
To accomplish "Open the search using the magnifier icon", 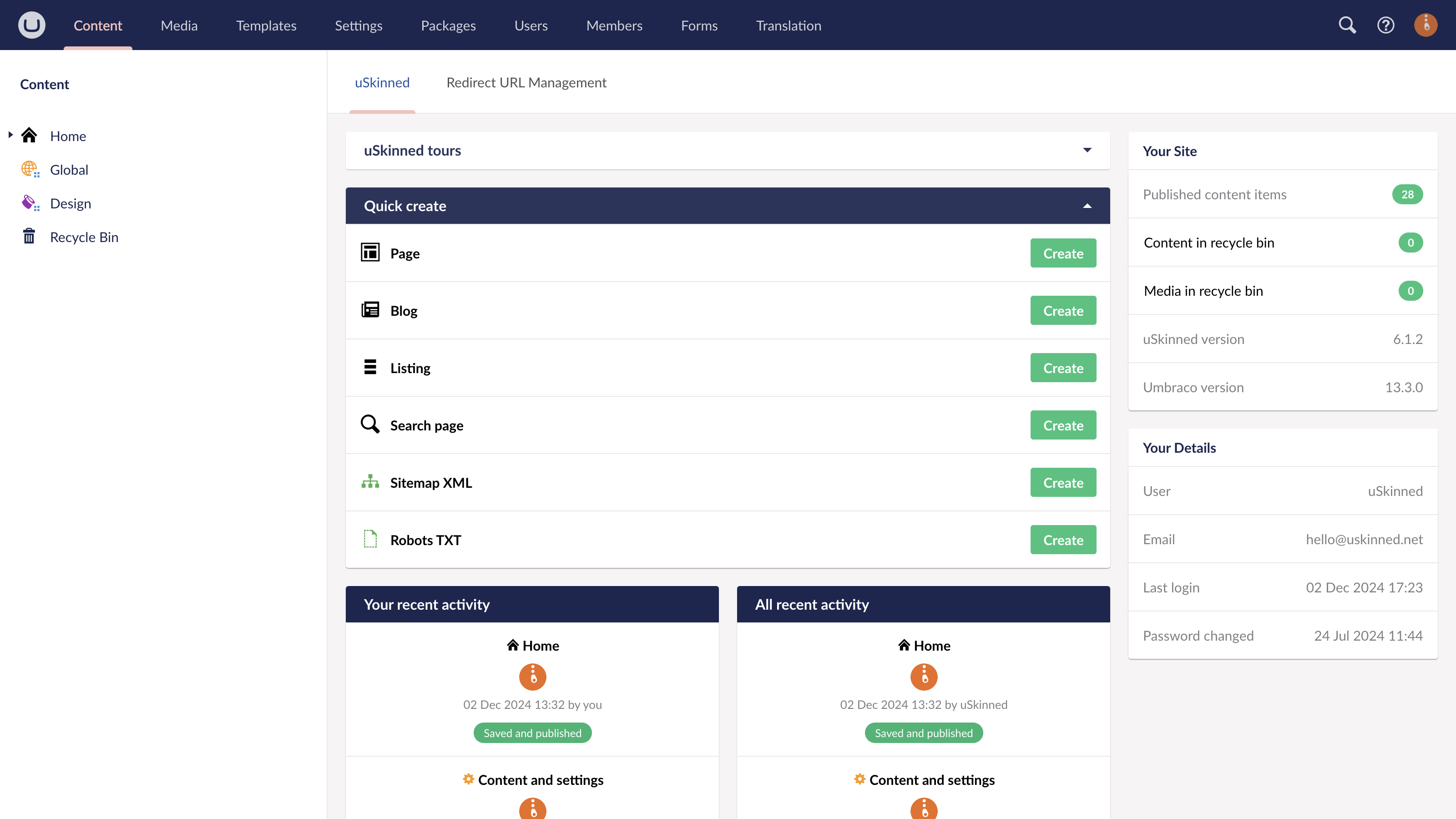I will (1347, 25).
